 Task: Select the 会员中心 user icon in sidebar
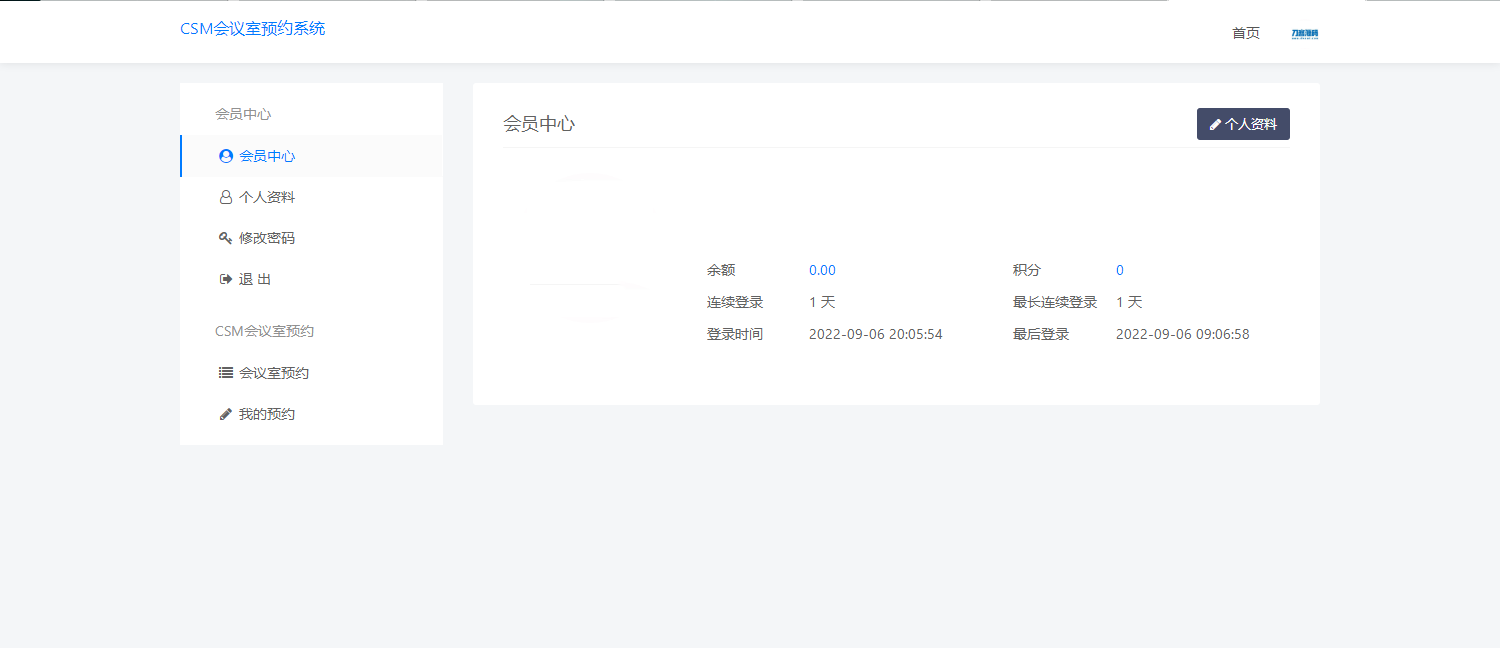pyautogui.click(x=225, y=155)
